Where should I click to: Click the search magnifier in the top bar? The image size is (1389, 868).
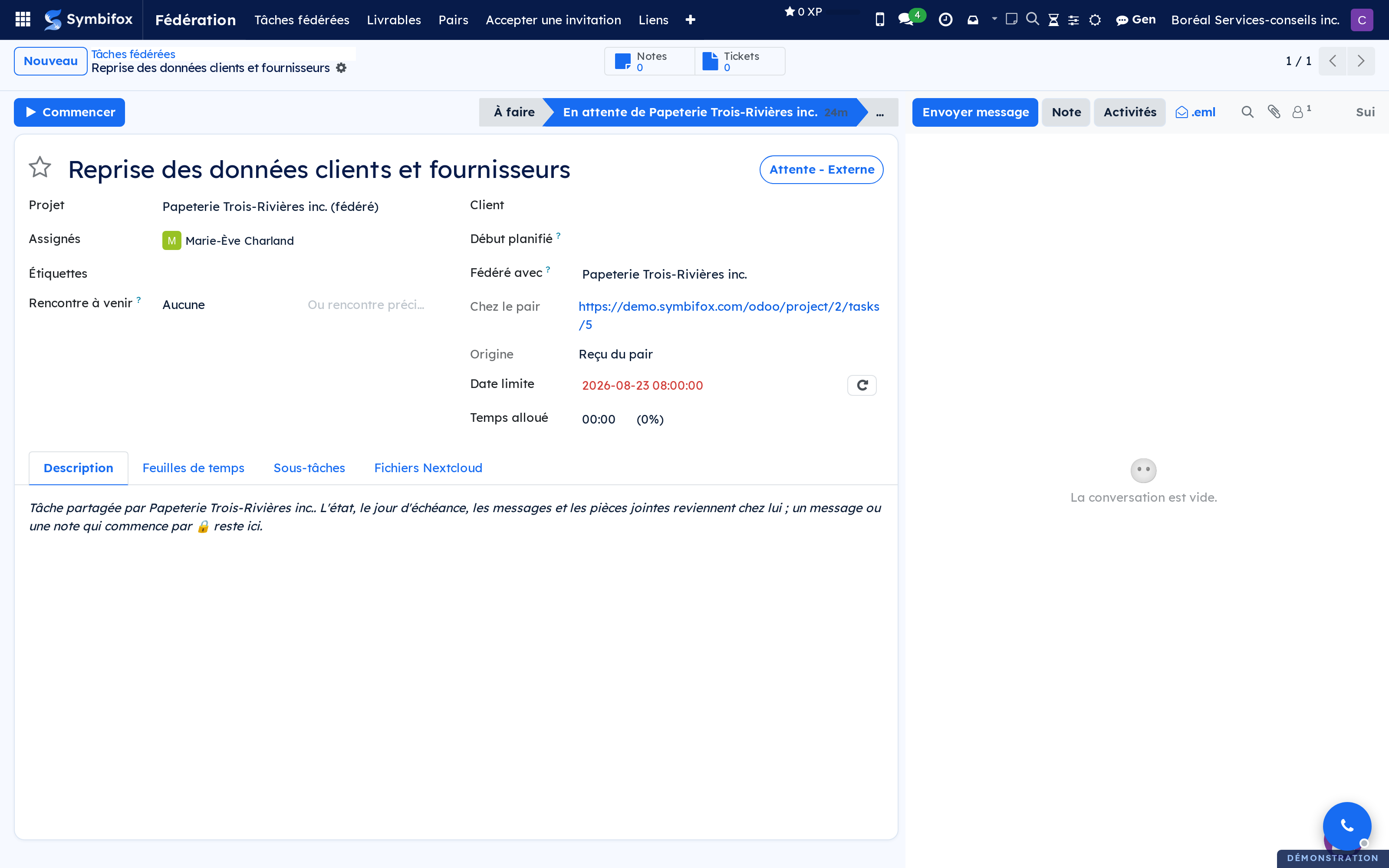click(x=1032, y=19)
